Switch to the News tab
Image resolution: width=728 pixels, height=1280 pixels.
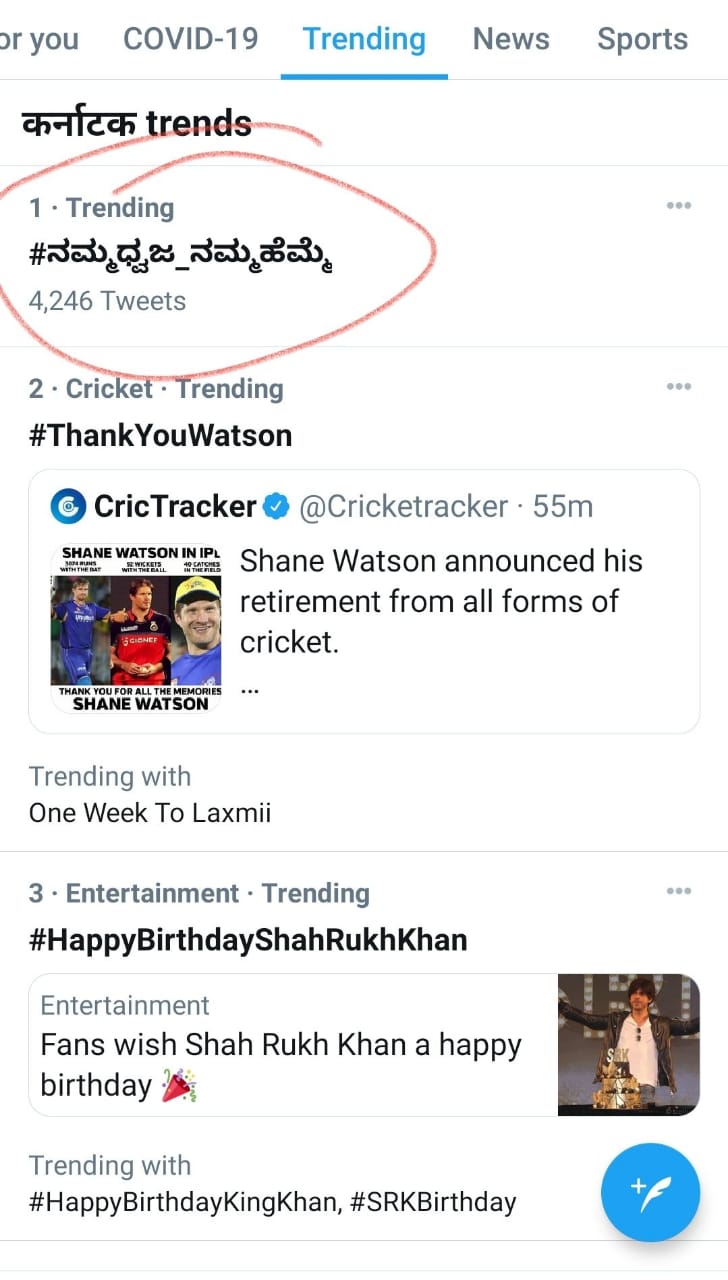[511, 39]
